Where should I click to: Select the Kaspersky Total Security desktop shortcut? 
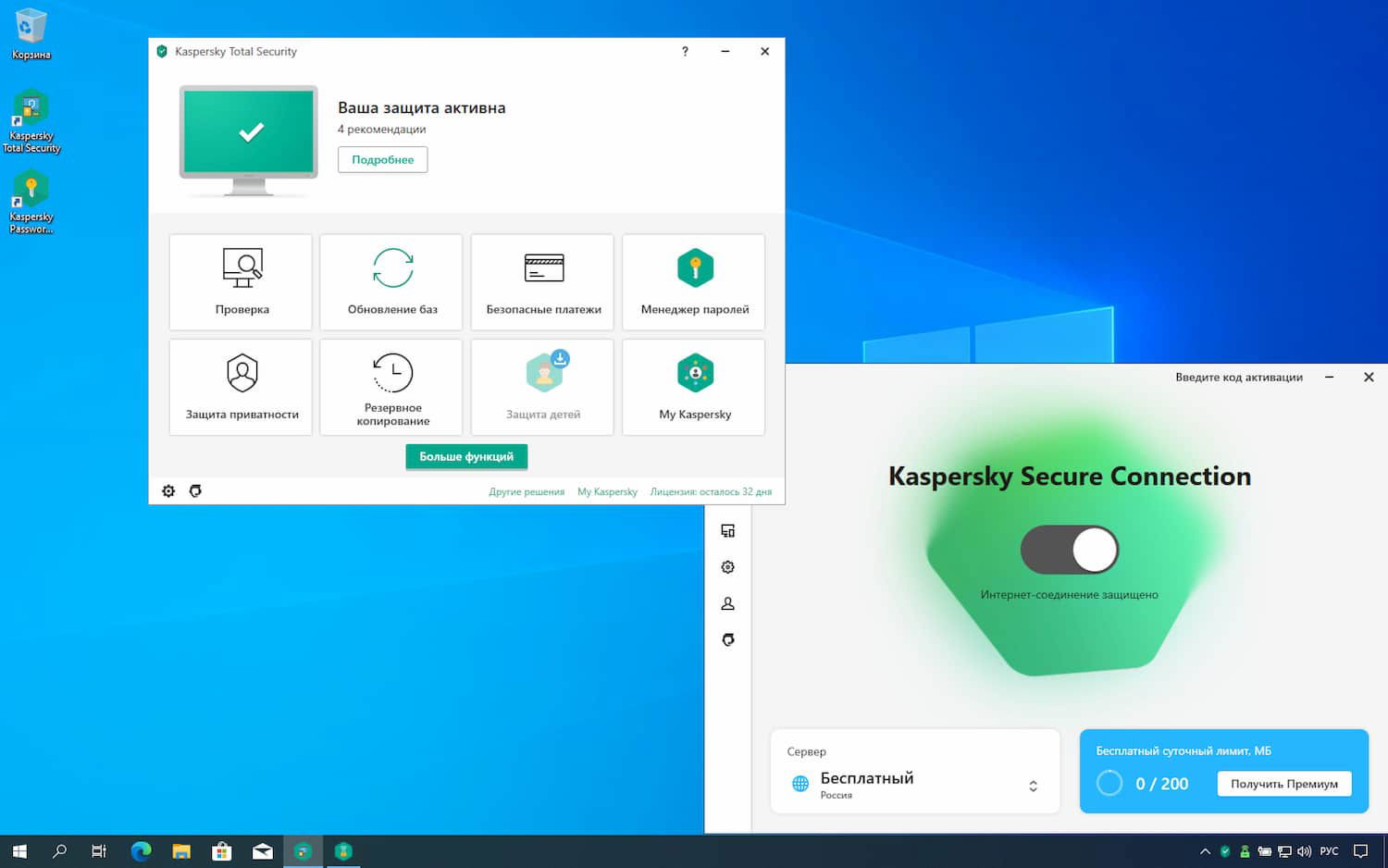point(31,121)
